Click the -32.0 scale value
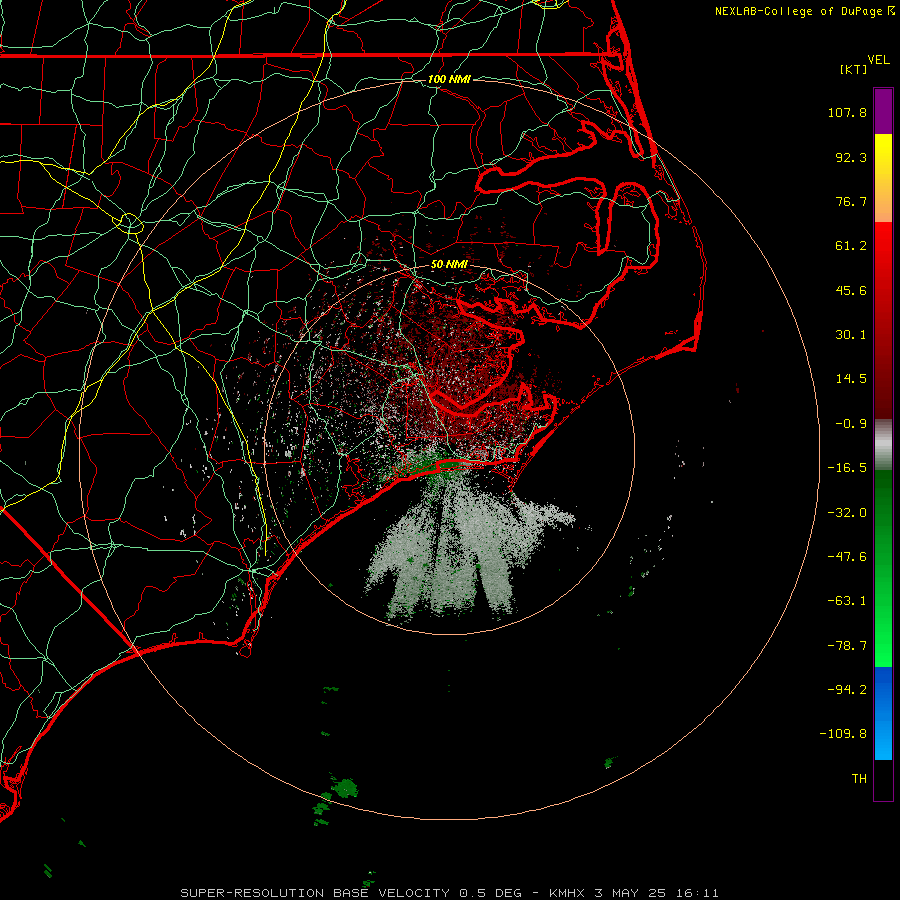Image resolution: width=900 pixels, height=900 pixels. [x=847, y=513]
